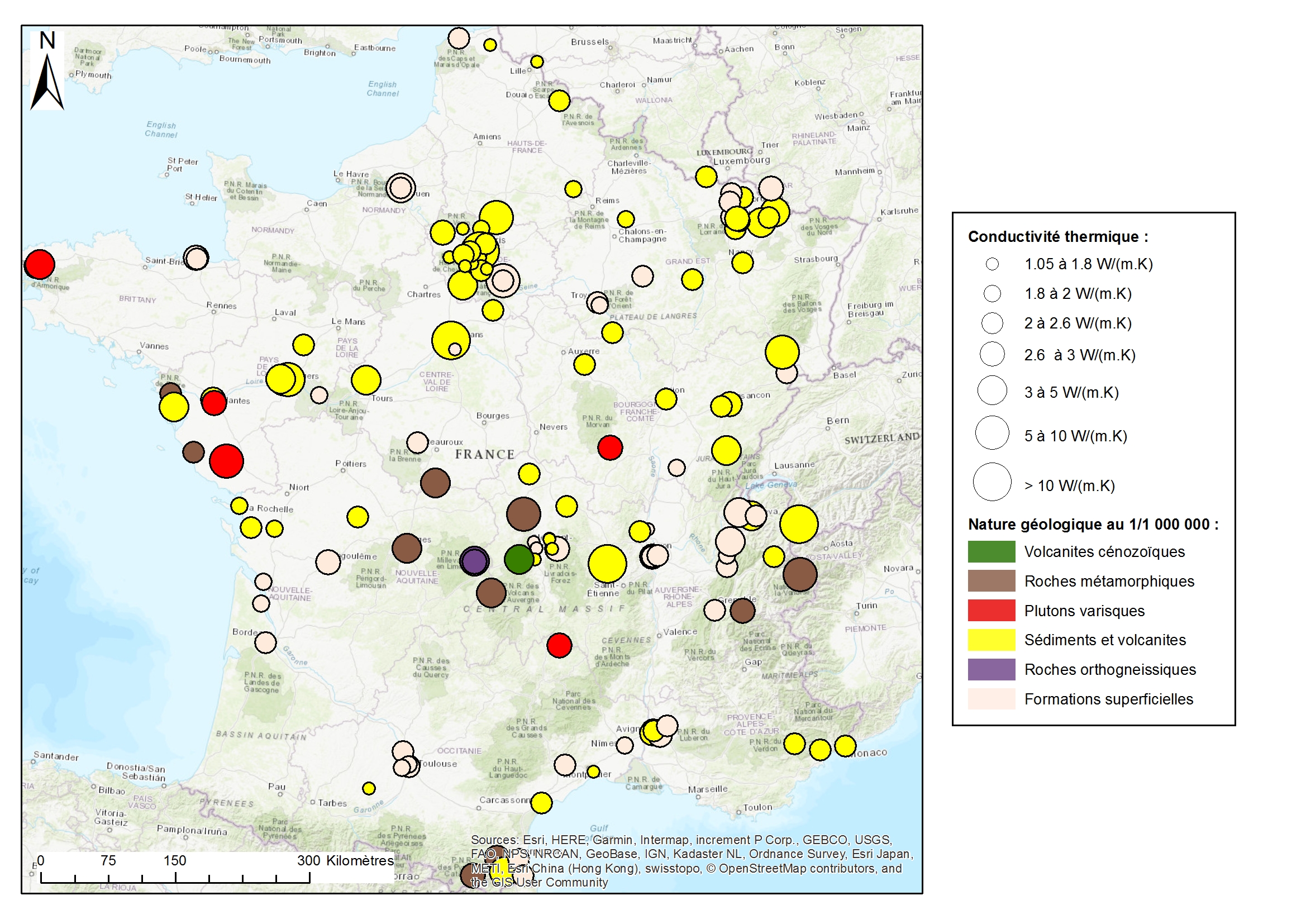Image resolution: width=1306 pixels, height=924 pixels.
Task: Click the green Volcanites cénozoïques swatch
Action: pos(992,551)
